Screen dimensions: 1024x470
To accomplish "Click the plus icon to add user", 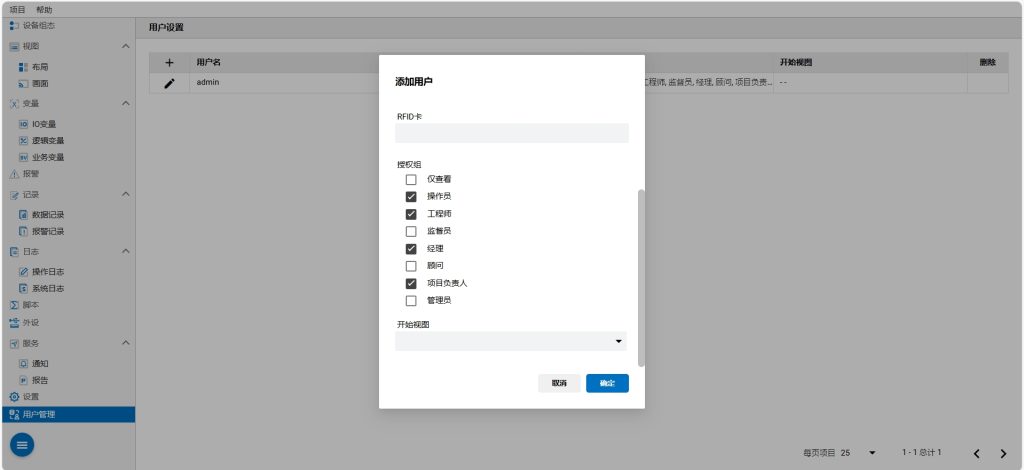I will tap(169, 63).
